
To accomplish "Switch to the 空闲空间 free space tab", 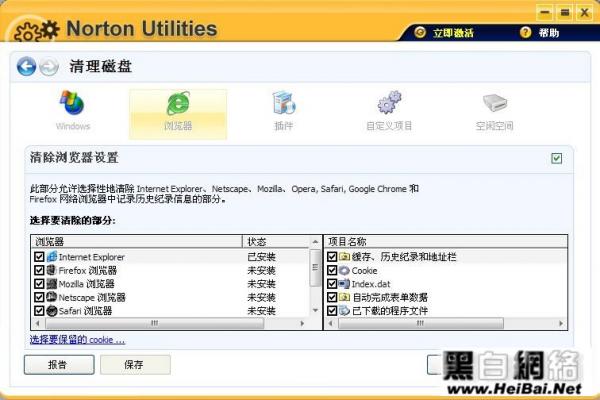I will click(x=494, y=111).
